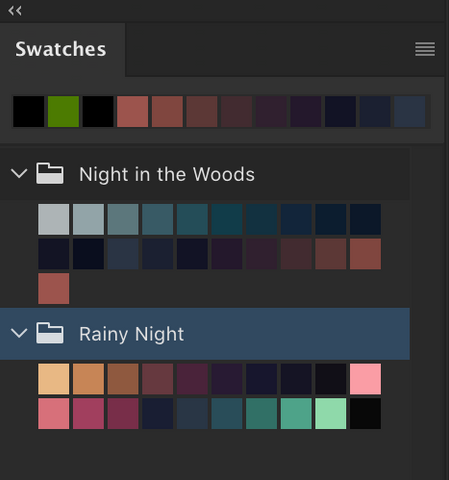Open the Swatches panel menu icon
Image resolution: width=449 pixels, height=480 pixels.
pyautogui.click(x=425, y=49)
